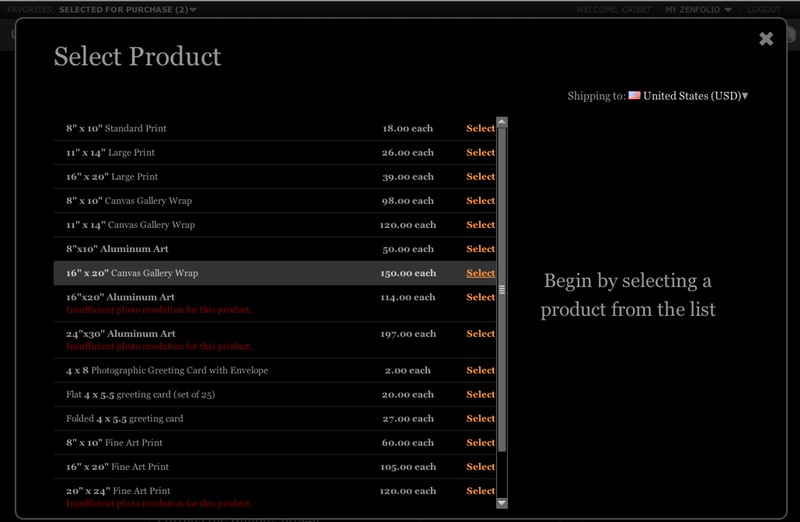The image size is (800, 522).
Task: Click the 105.00 each price
Action: [408, 466]
